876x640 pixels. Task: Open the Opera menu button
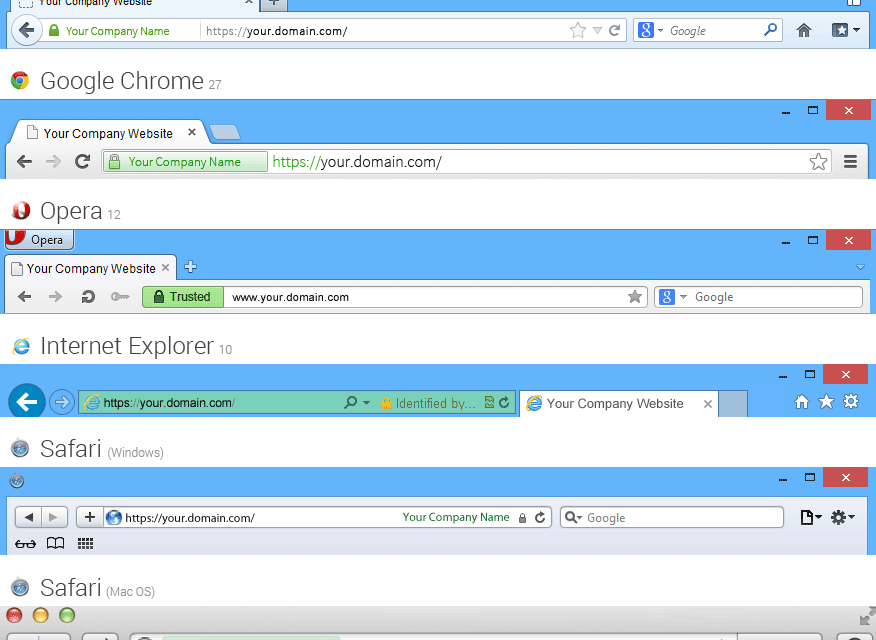coord(39,240)
